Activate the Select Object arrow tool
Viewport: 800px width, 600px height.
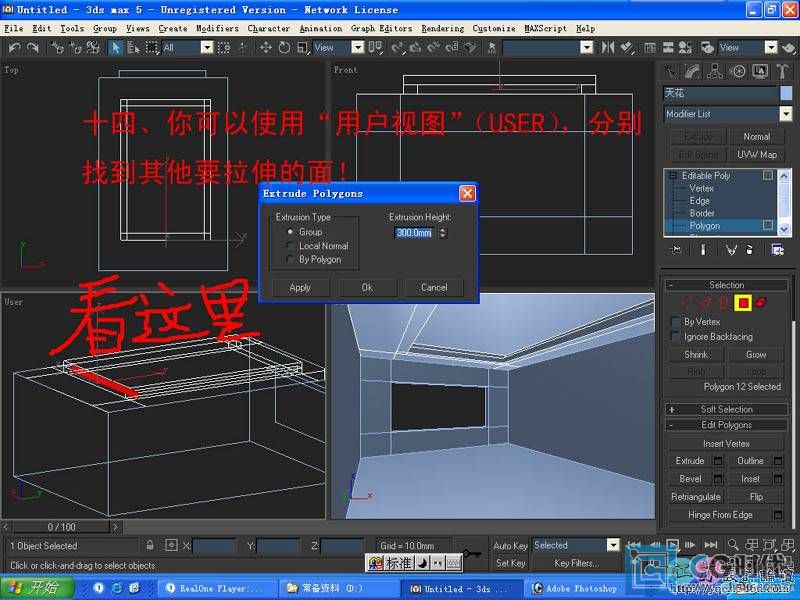click(x=115, y=48)
